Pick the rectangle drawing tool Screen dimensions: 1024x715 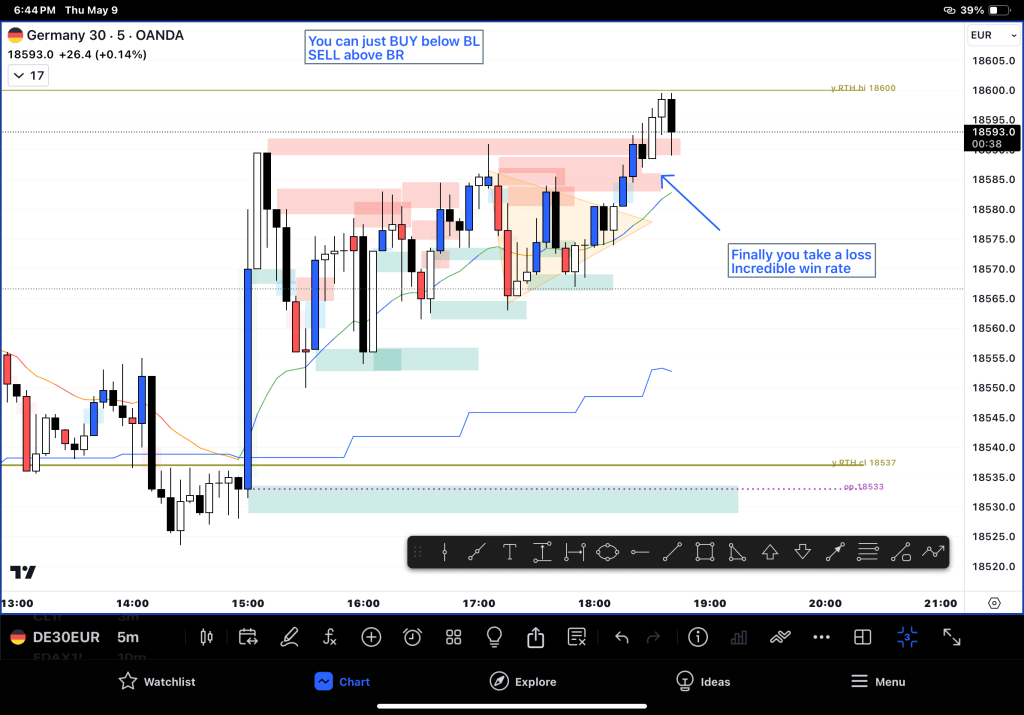click(x=704, y=551)
